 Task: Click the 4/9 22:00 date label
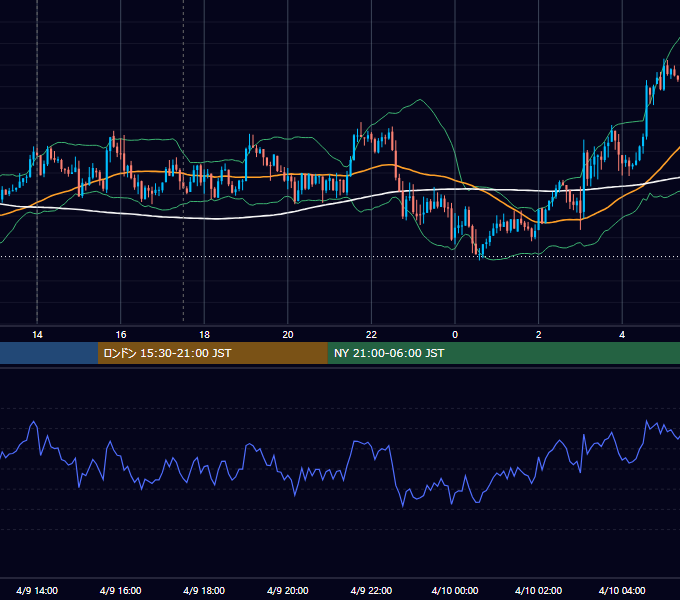[x=371, y=590]
